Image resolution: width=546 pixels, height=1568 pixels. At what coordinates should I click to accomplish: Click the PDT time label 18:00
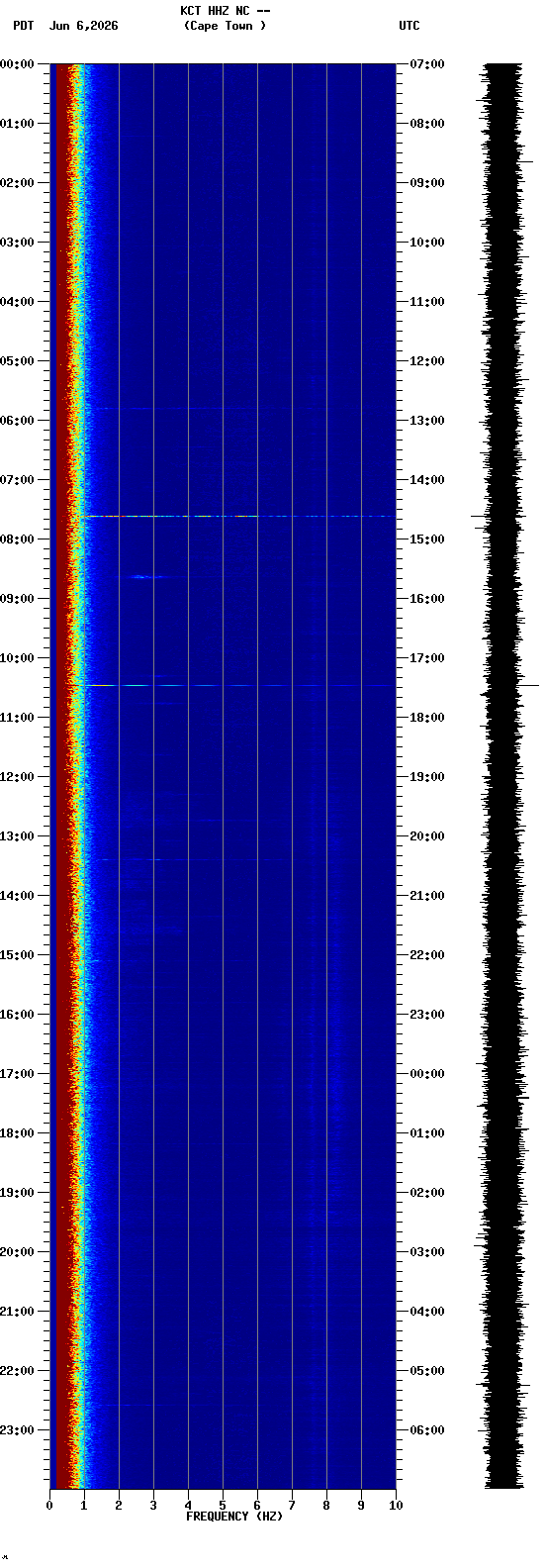(x=18, y=1133)
